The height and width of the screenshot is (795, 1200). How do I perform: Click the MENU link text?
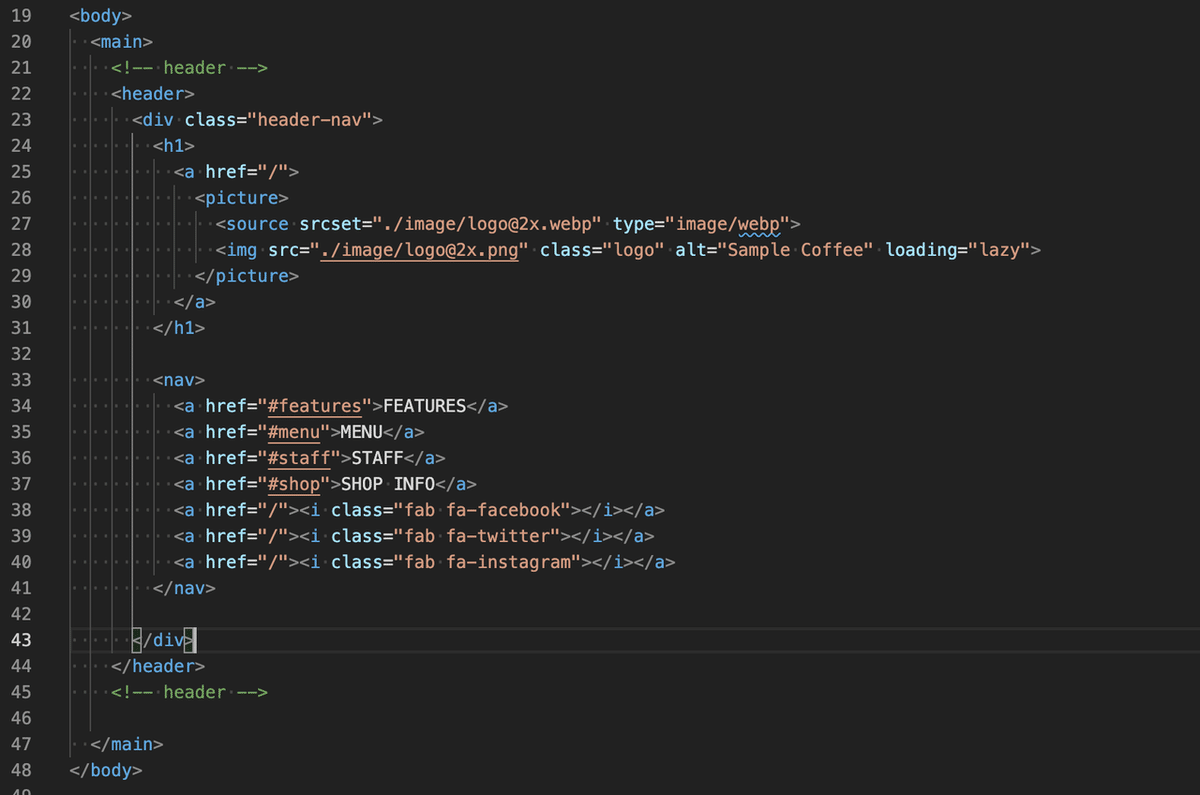click(x=362, y=432)
